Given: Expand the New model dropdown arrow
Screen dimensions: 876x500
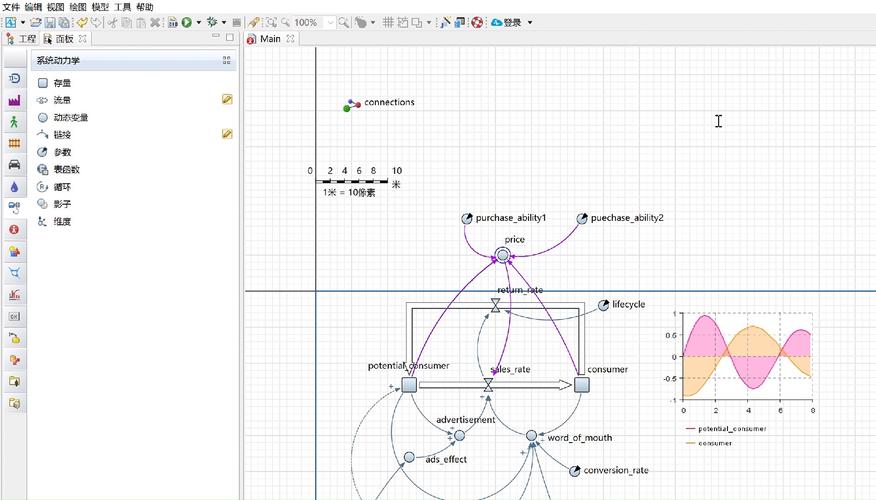Looking at the screenshot, I should click(23, 22).
